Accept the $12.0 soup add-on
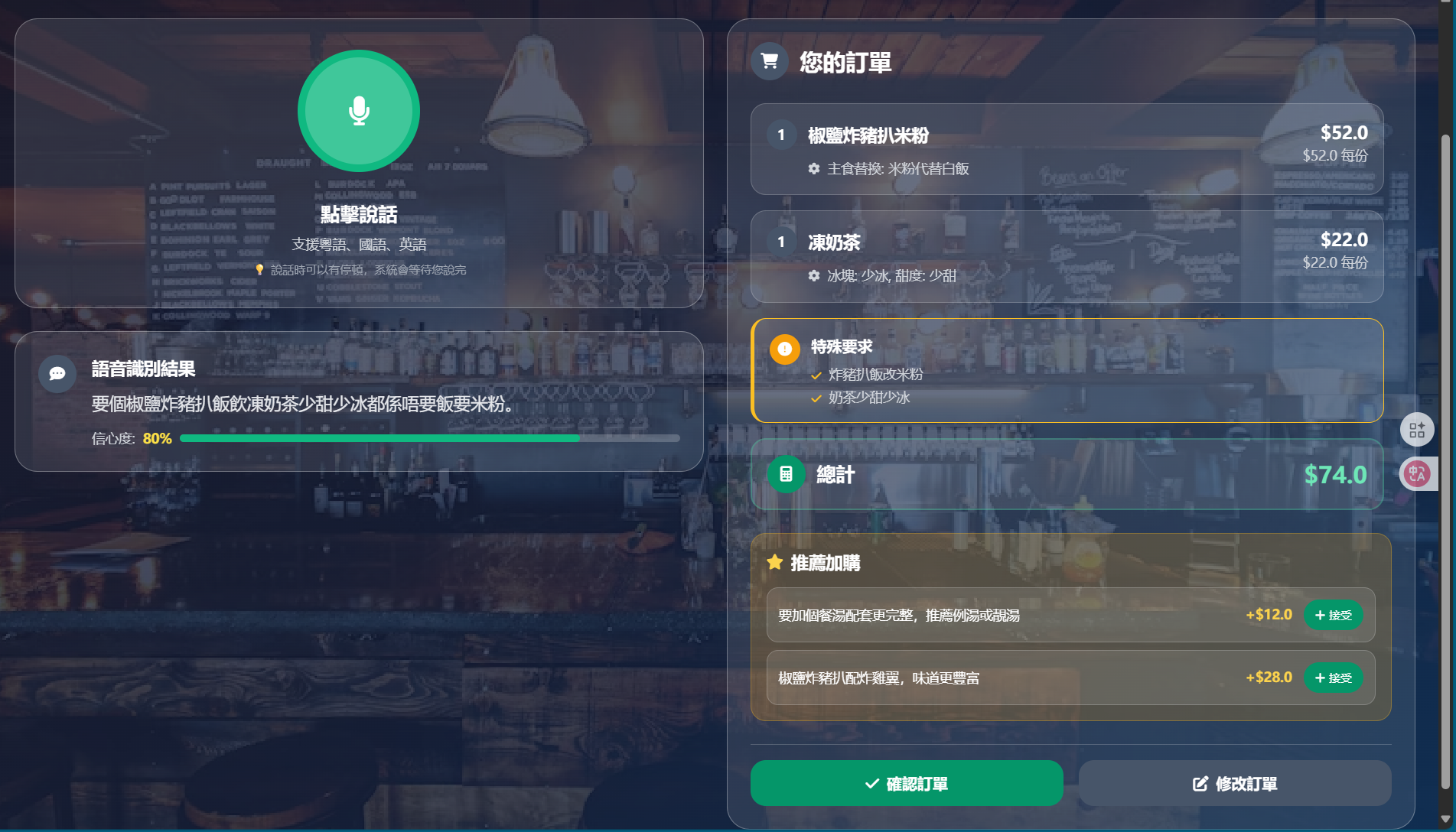The height and width of the screenshot is (832, 1456). (x=1333, y=615)
